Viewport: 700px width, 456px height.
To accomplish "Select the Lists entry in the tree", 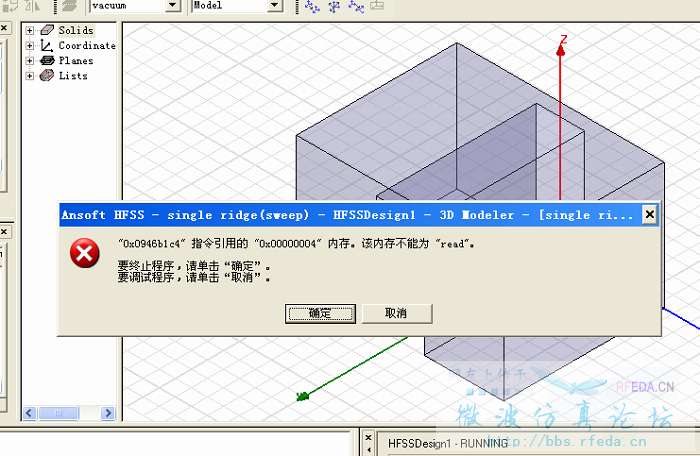I will [x=73, y=75].
